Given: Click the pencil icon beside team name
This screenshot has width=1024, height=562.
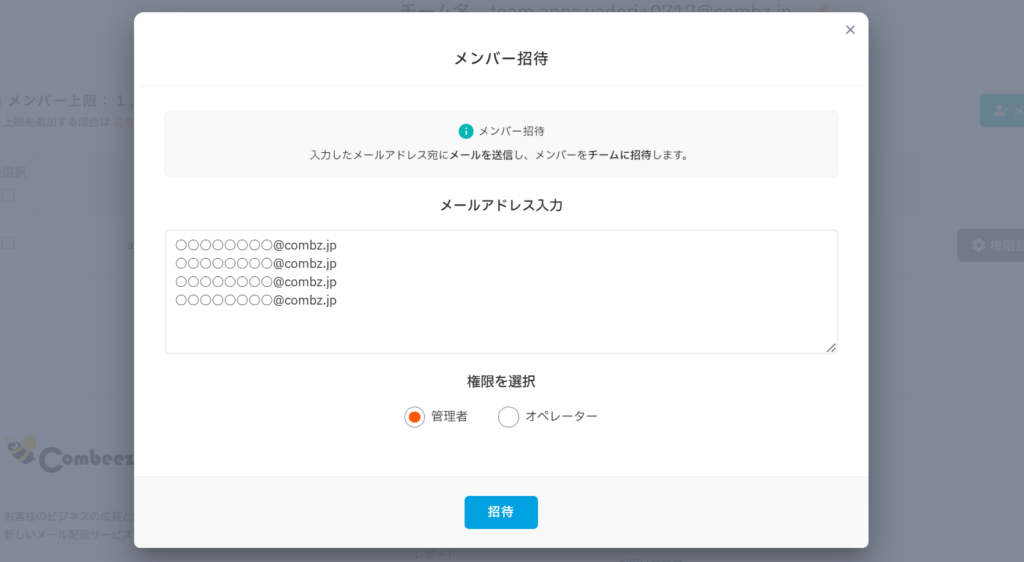Looking at the screenshot, I should click(822, 9).
